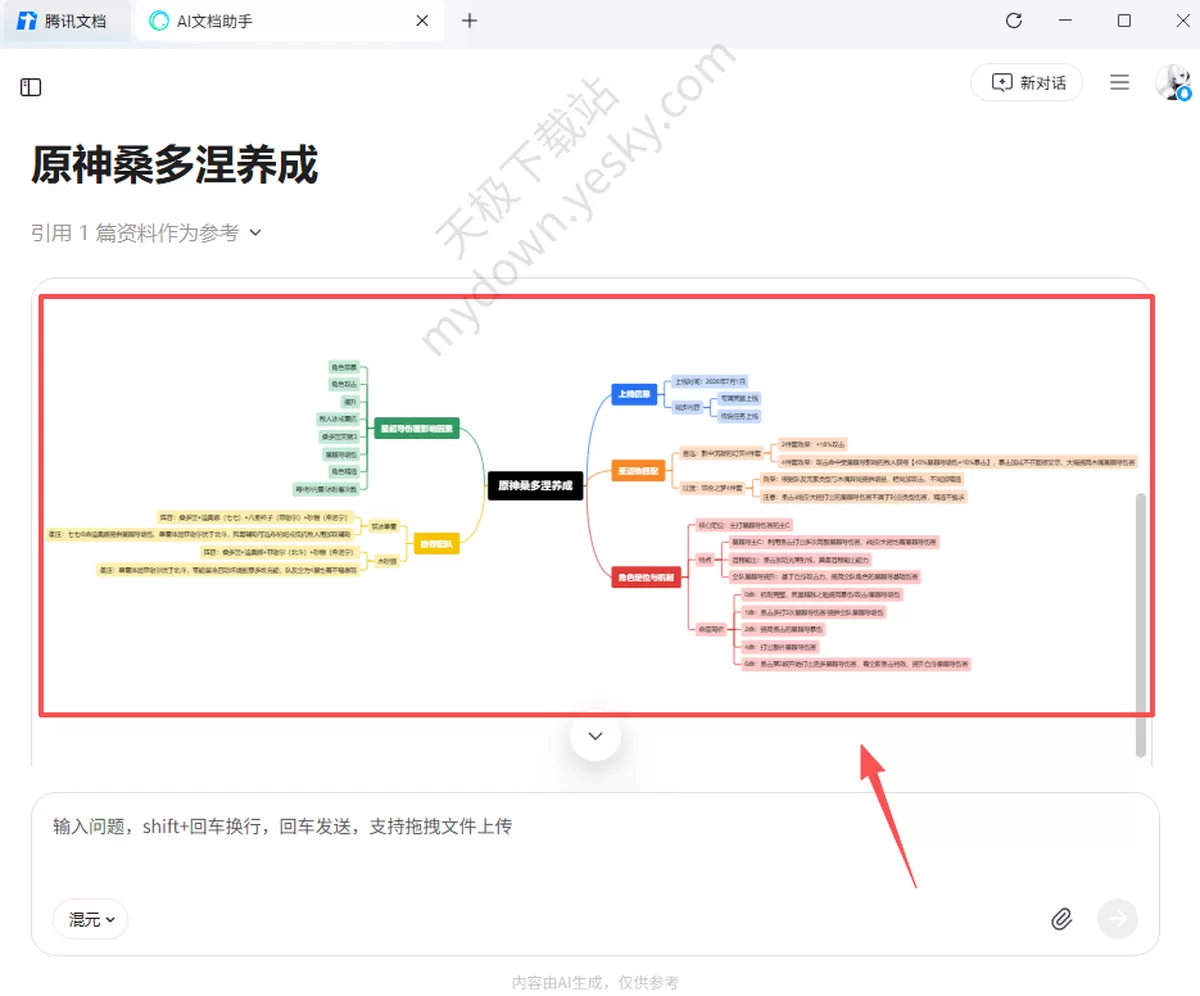Click the black central 原神桑多涅养成 node
This screenshot has width=1200, height=996.
click(535, 486)
